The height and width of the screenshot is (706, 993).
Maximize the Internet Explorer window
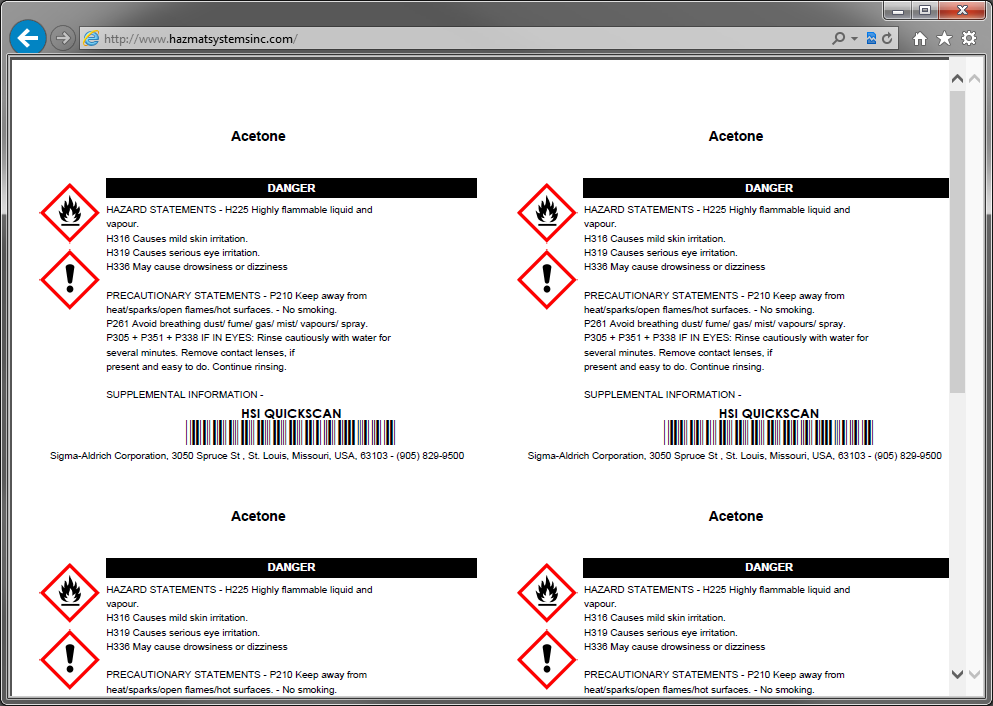point(925,10)
